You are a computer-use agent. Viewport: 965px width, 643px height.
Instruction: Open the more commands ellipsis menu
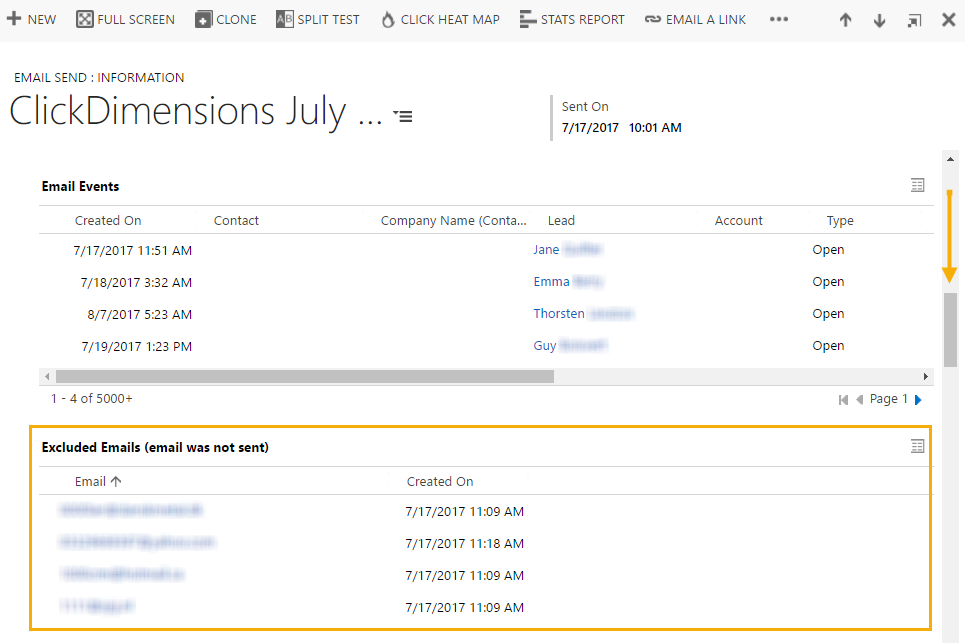(779, 19)
